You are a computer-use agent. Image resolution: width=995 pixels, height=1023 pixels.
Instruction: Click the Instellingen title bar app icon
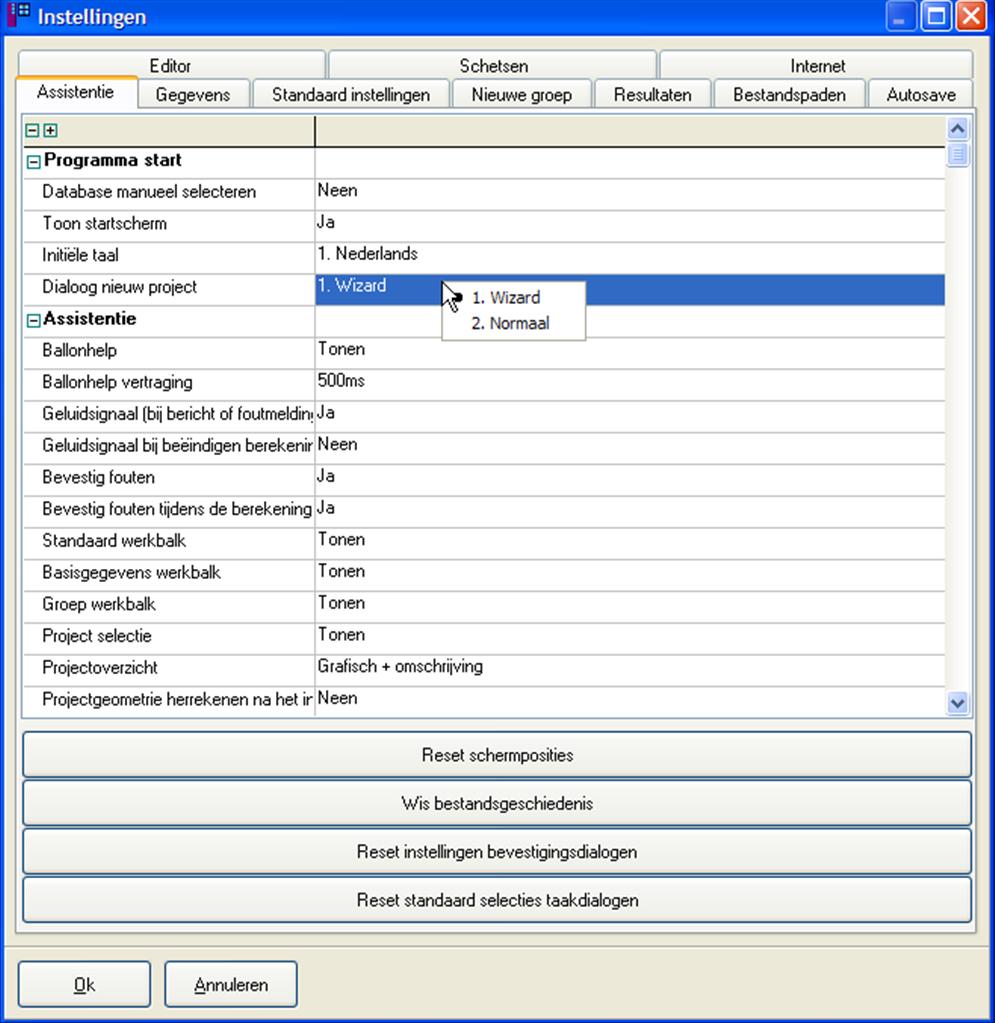point(18,15)
